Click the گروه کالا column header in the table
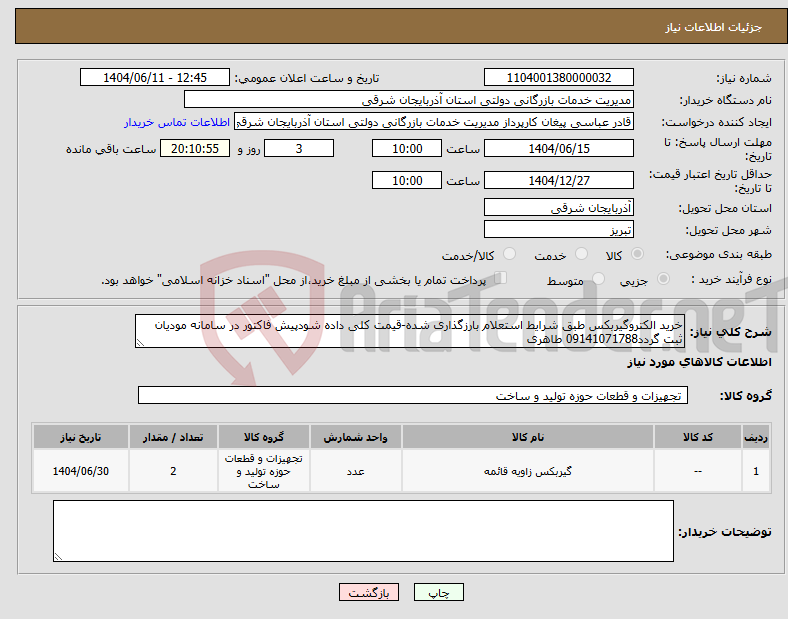 (264, 437)
